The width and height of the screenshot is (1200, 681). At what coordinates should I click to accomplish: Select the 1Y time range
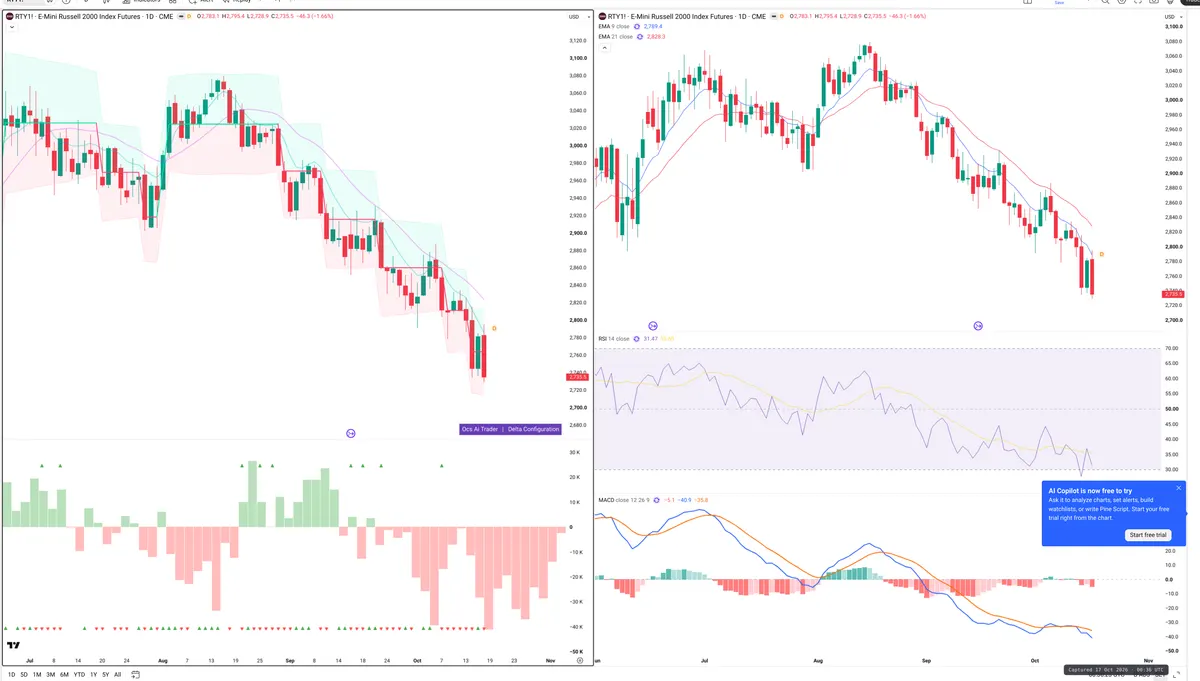pos(93,674)
